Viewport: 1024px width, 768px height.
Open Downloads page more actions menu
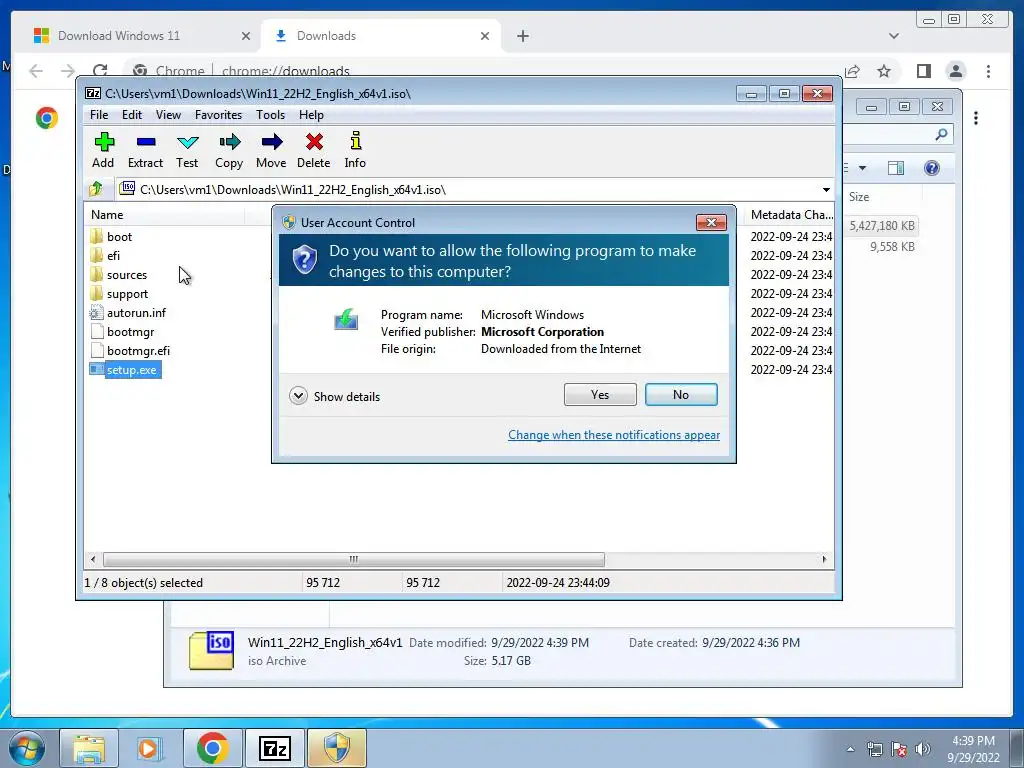point(976,118)
